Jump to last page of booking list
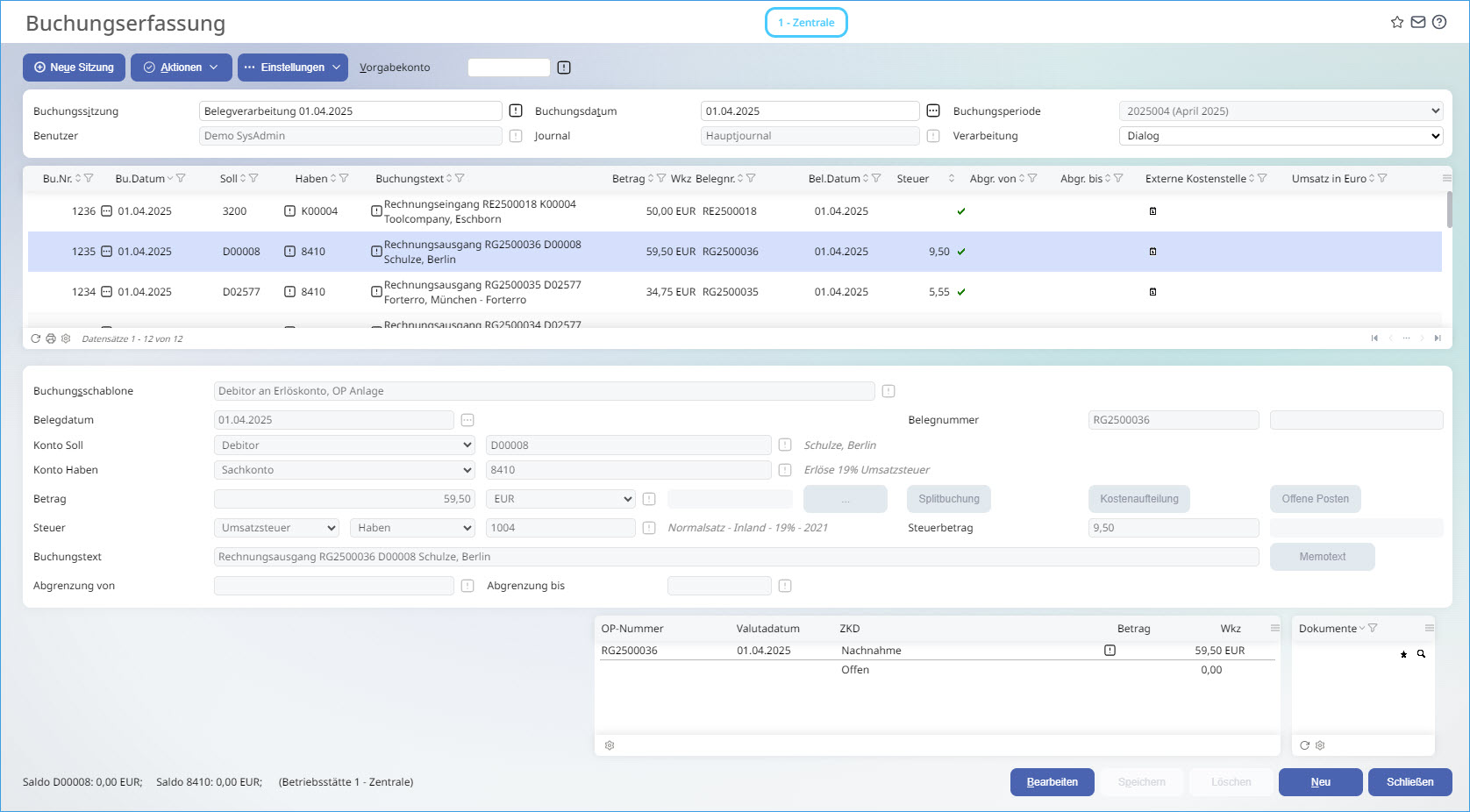 pyautogui.click(x=1438, y=338)
